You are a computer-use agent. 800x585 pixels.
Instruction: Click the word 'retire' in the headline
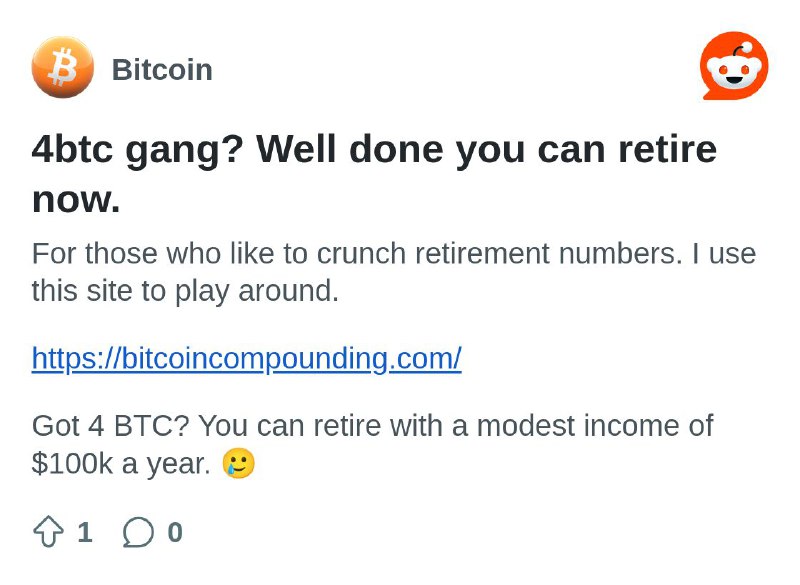[668, 149]
